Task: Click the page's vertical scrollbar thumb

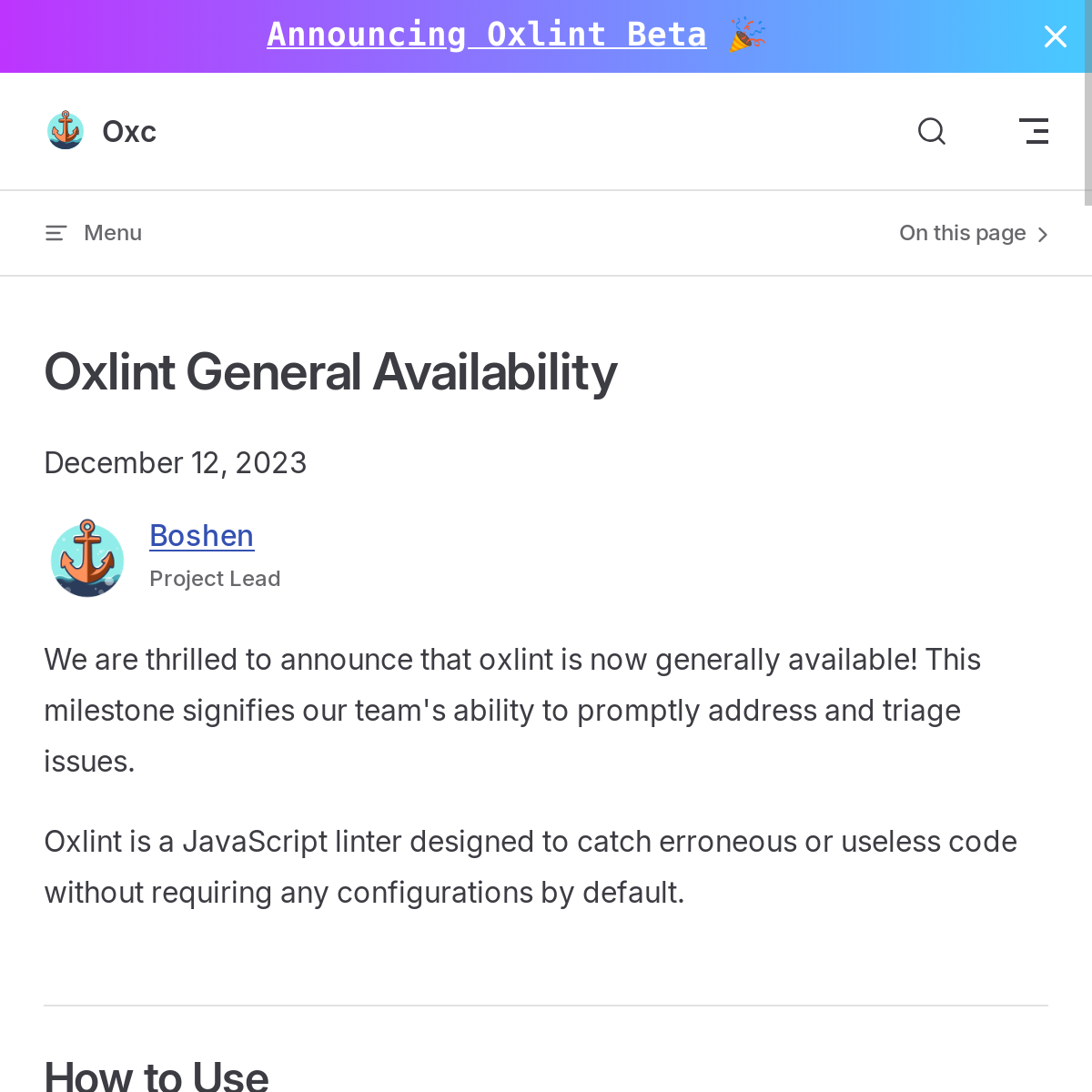Action: (x=1088, y=138)
